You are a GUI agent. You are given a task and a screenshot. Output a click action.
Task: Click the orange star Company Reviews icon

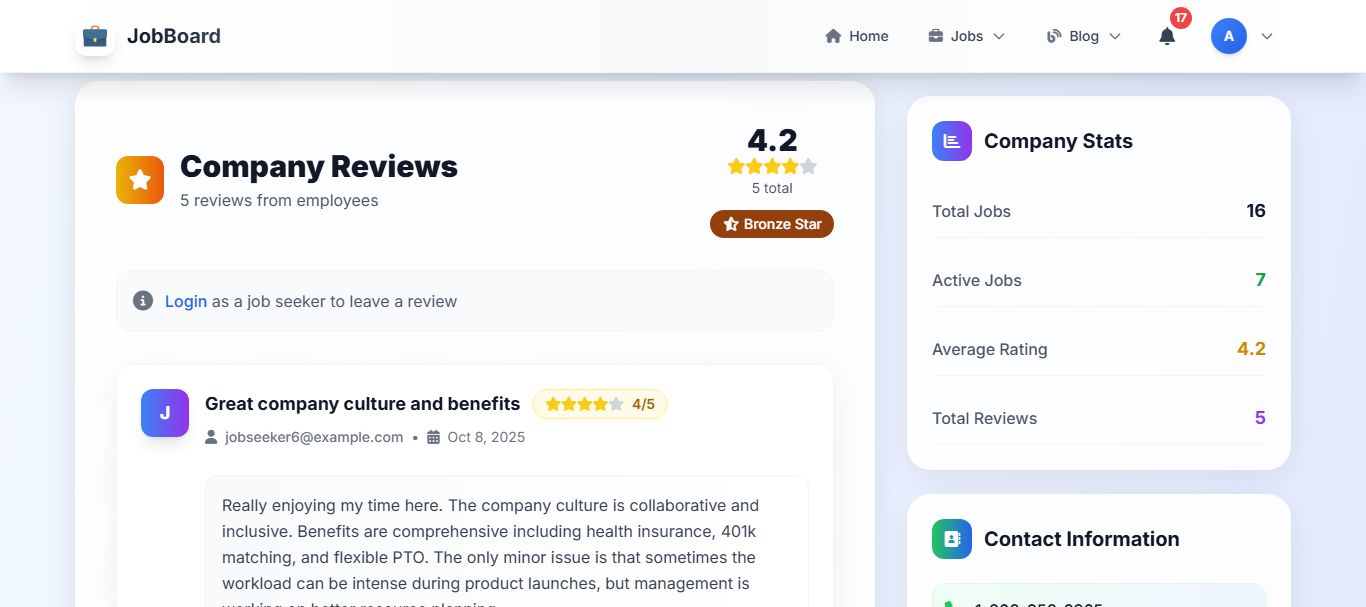coord(140,180)
